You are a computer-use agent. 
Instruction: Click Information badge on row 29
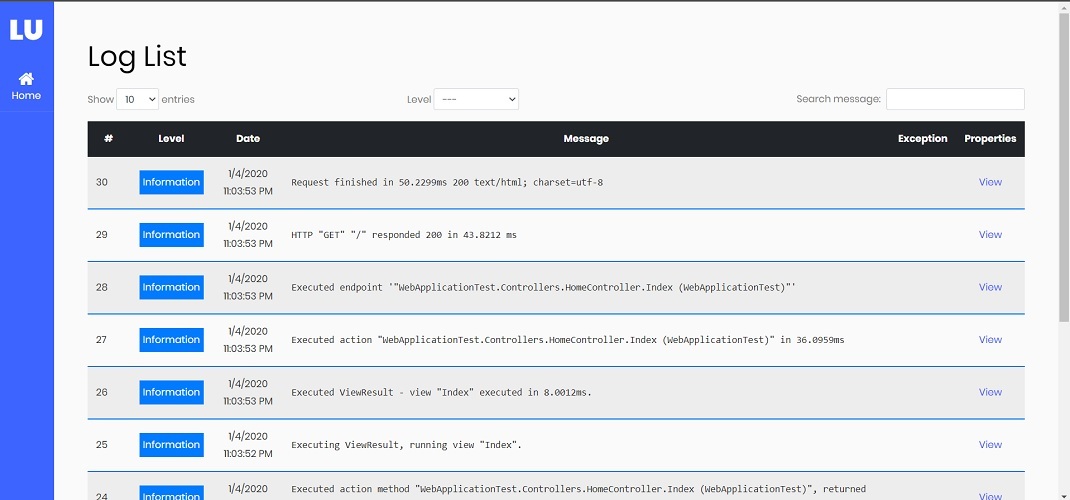pos(171,235)
